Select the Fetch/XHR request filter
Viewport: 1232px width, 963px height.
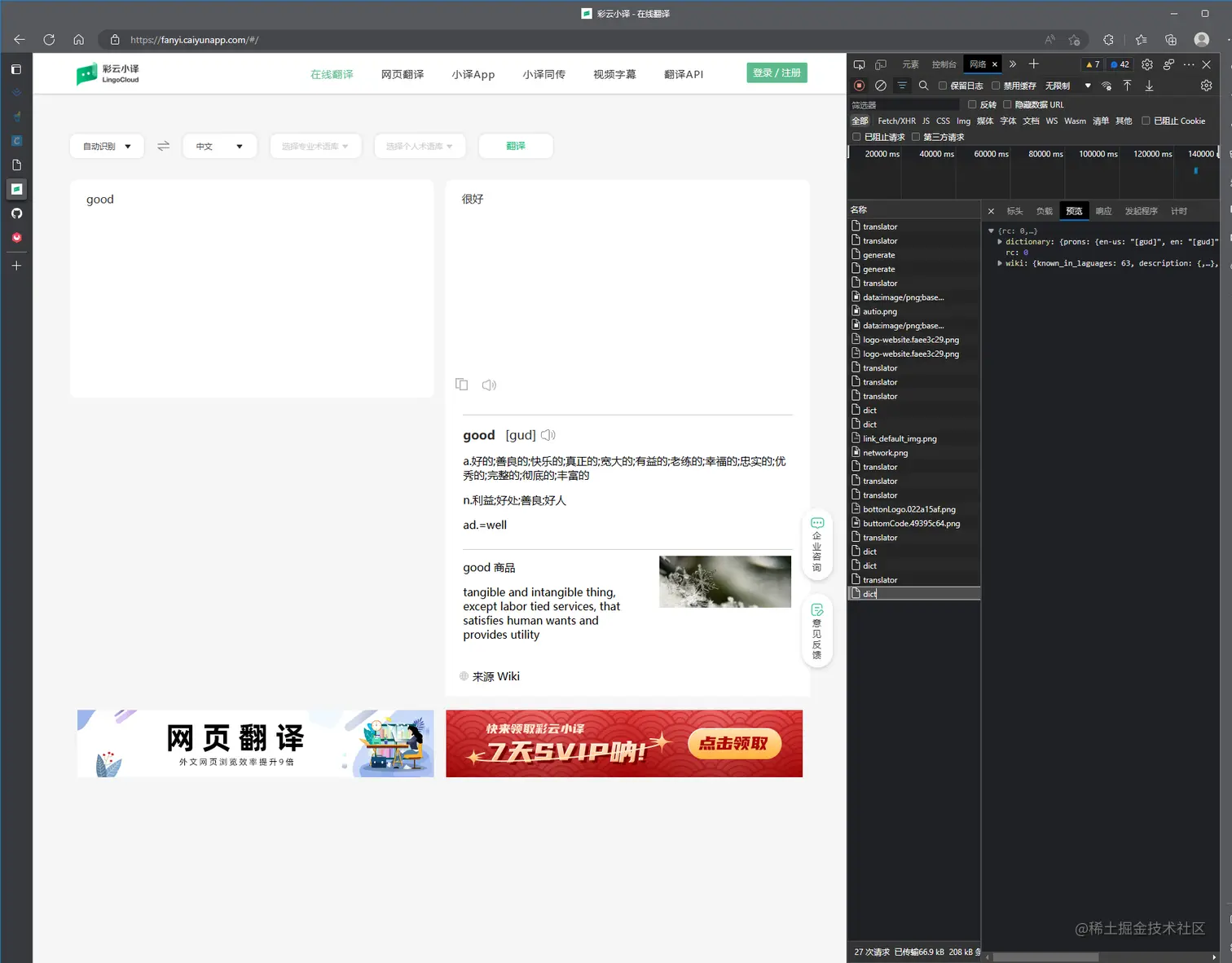[896, 121]
